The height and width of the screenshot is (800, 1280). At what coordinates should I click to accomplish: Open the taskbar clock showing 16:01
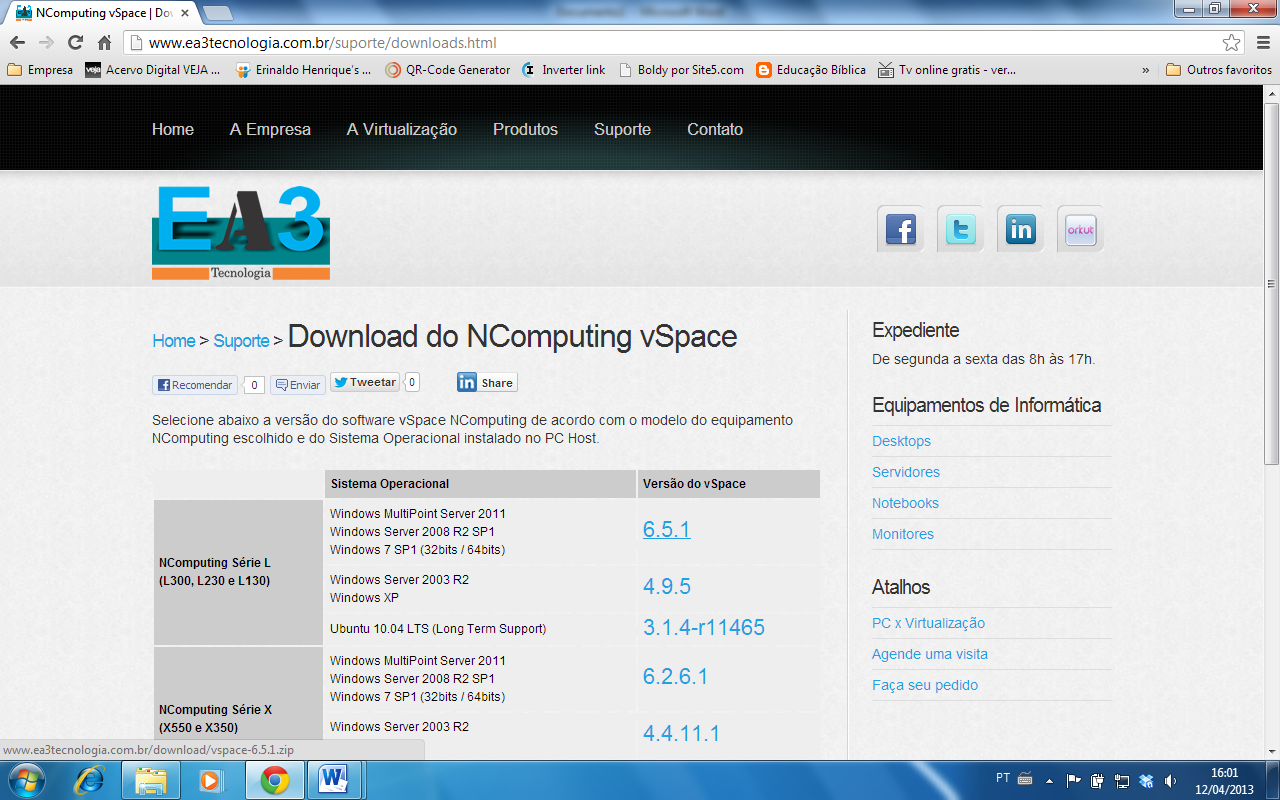(x=1224, y=780)
